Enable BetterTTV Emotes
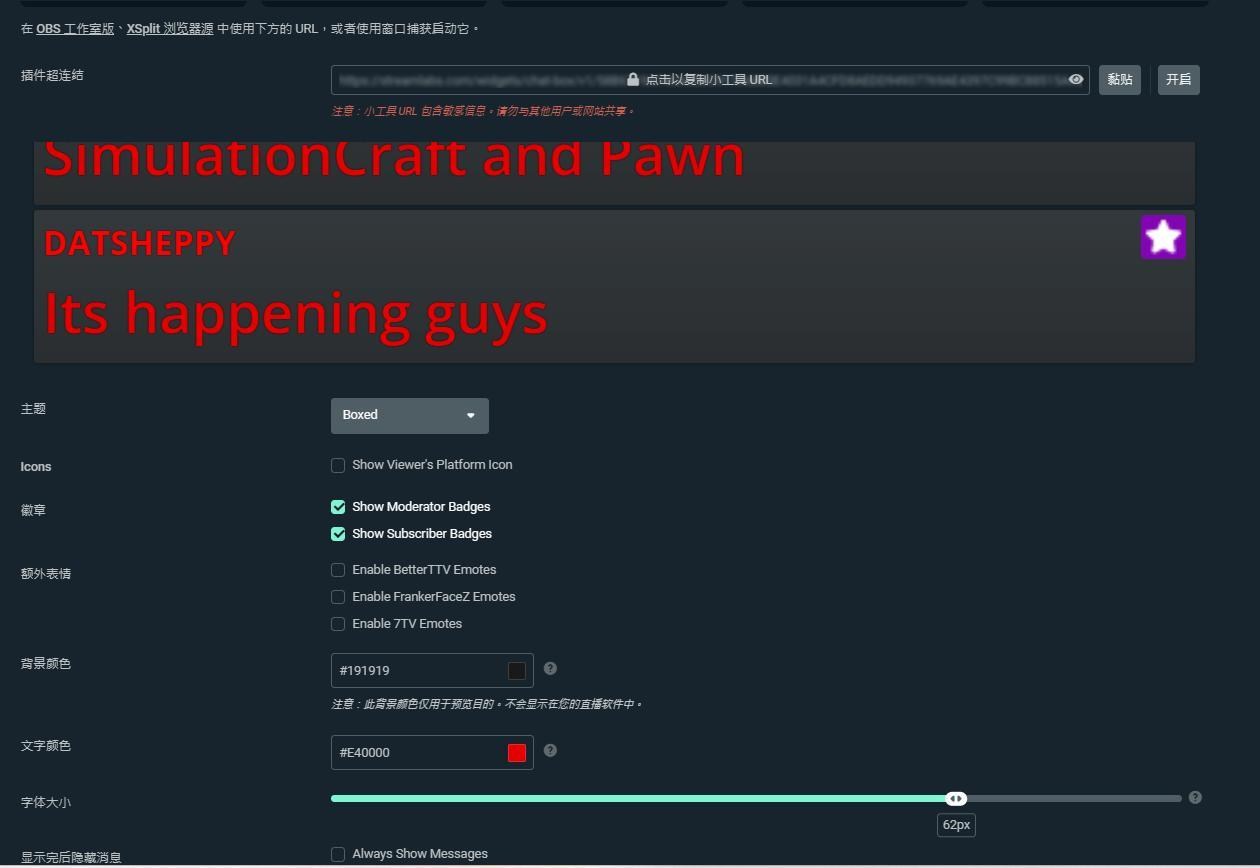Screen dimensions: 1260x868 pos(338,570)
